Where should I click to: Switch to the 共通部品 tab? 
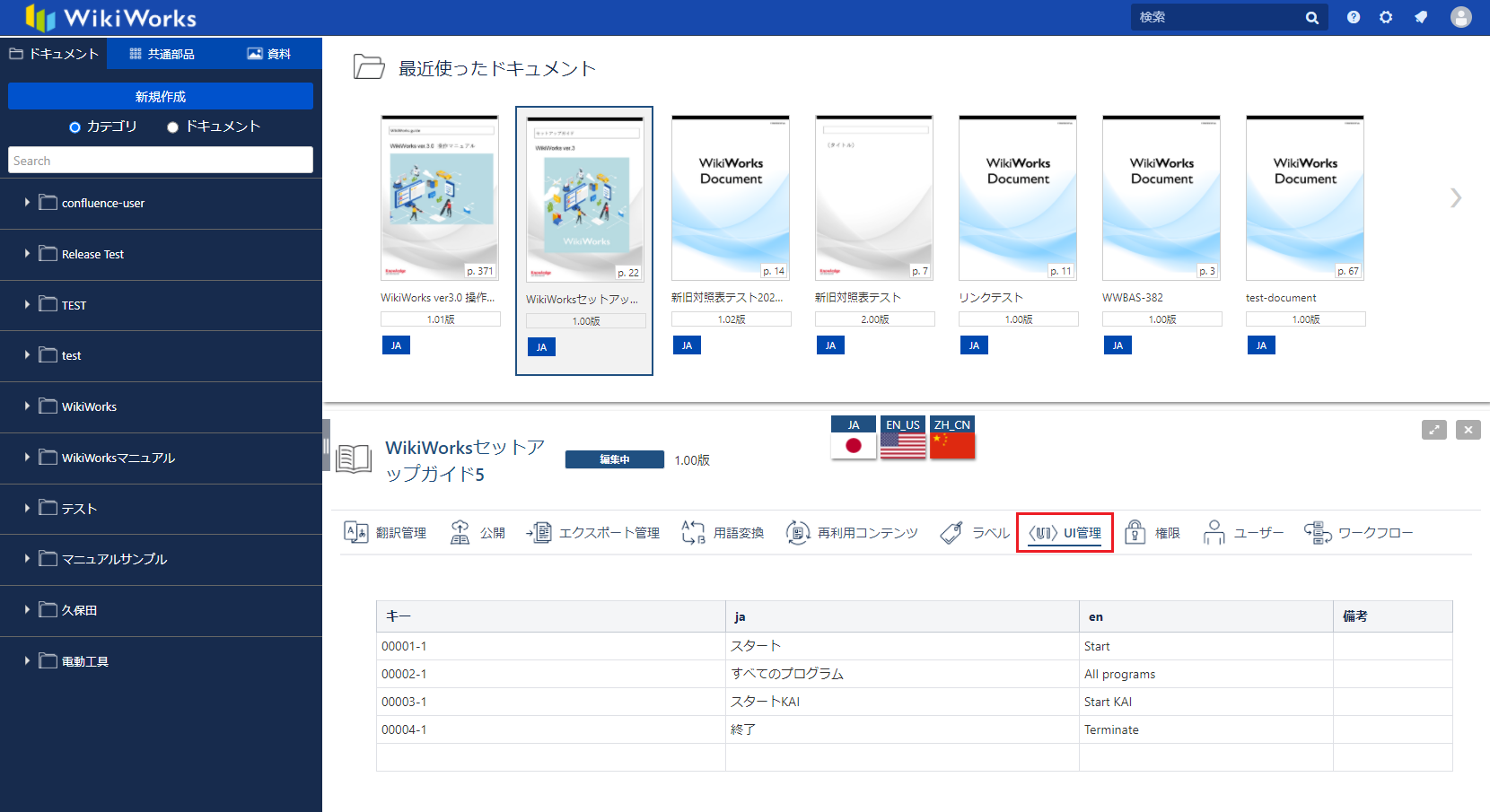tap(162, 54)
